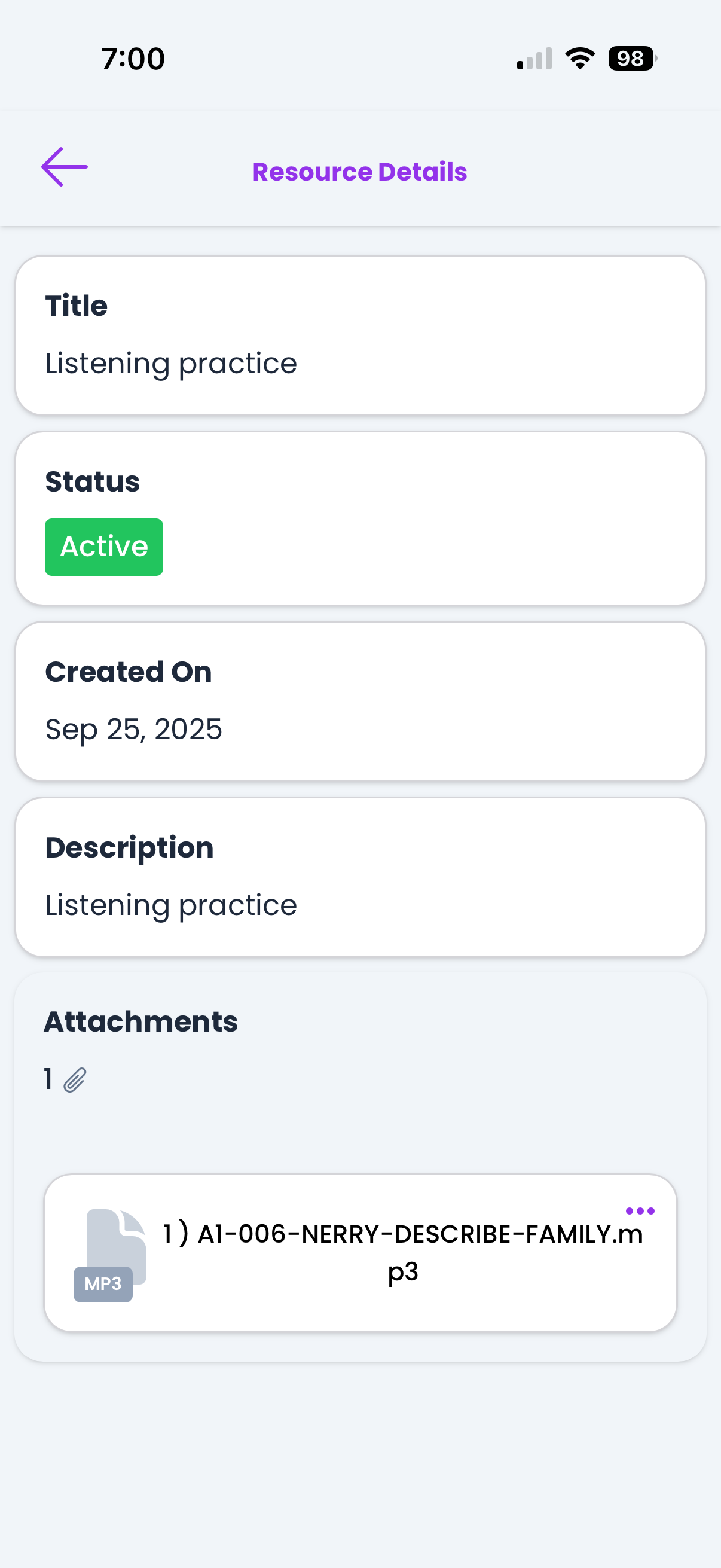
Task: Tap the Attachments section heading
Action: pyautogui.click(x=140, y=1021)
